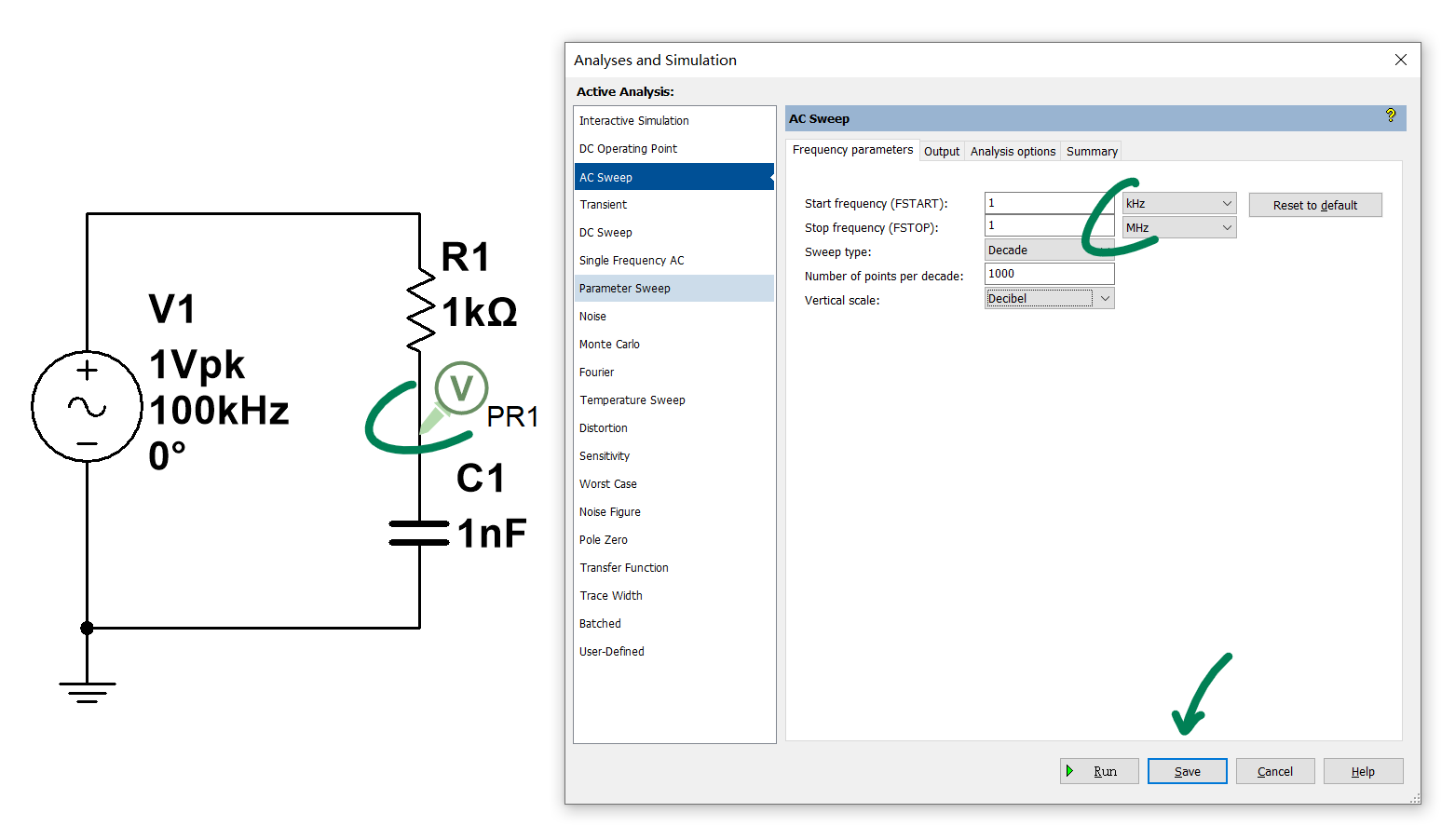
Task: Select the C1 capacitor symbol
Action: [419, 533]
